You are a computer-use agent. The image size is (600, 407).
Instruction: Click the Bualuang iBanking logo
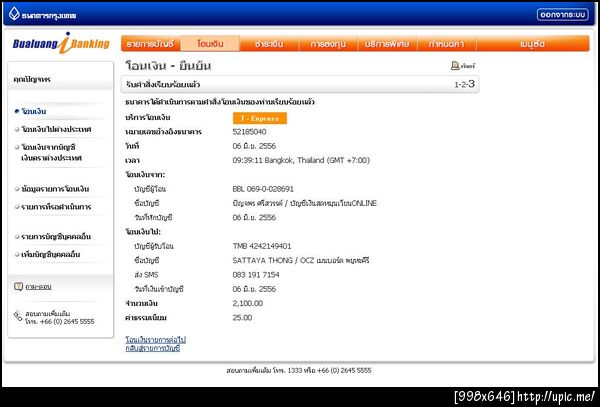(61, 43)
